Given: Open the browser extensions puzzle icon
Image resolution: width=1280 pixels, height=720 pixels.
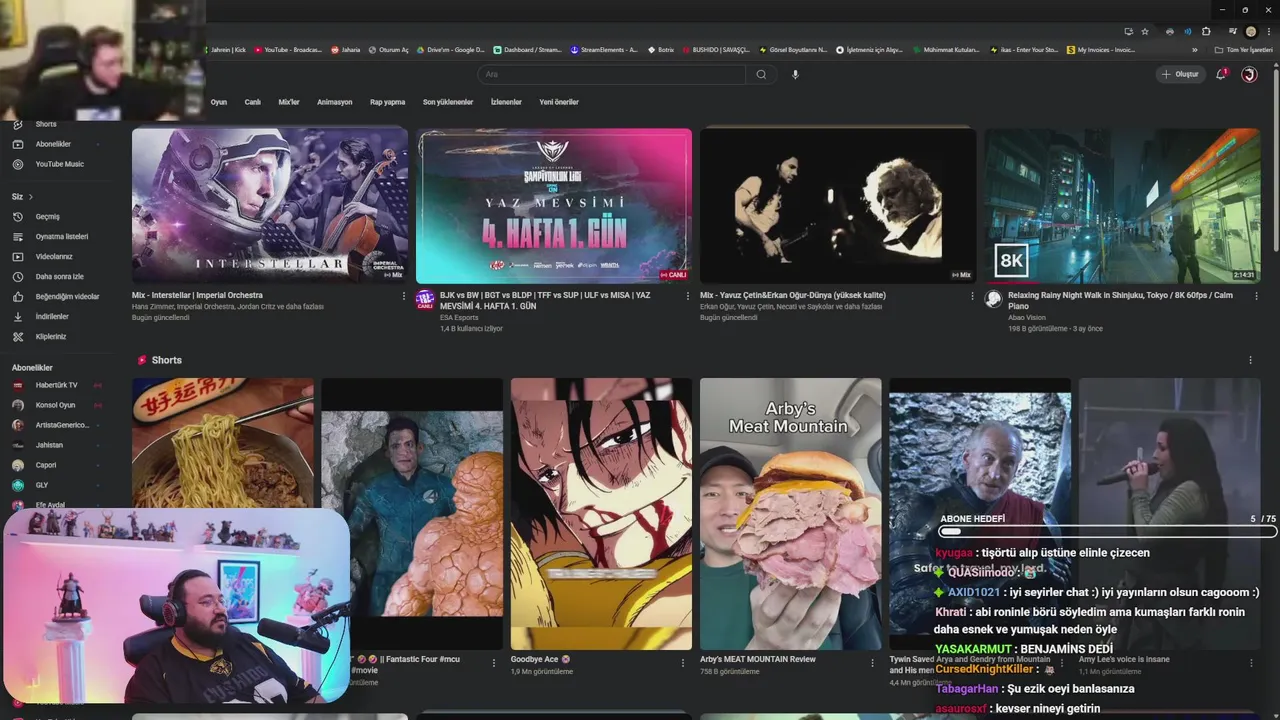Looking at the screenshot, I should point(1206,32).
